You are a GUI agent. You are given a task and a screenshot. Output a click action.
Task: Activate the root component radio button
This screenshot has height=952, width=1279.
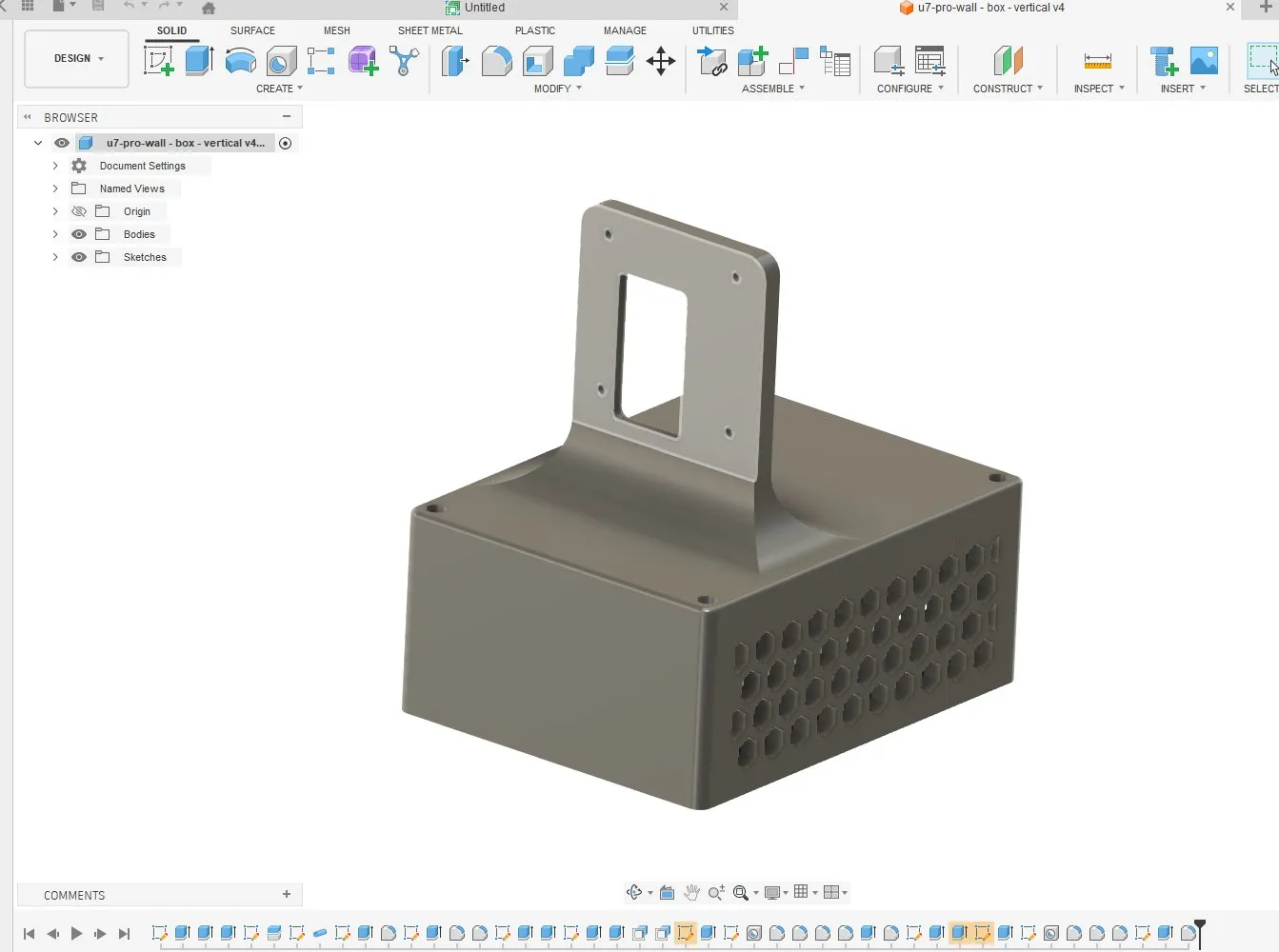click(285, 143)
